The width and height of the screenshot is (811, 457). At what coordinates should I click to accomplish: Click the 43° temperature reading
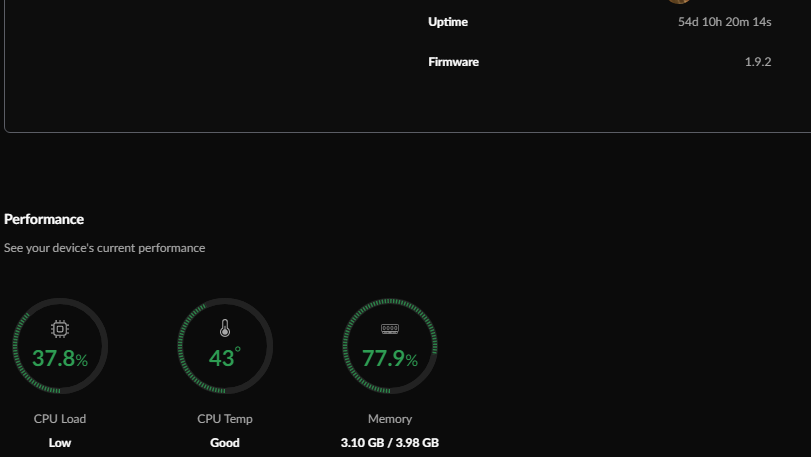[225, 358]
